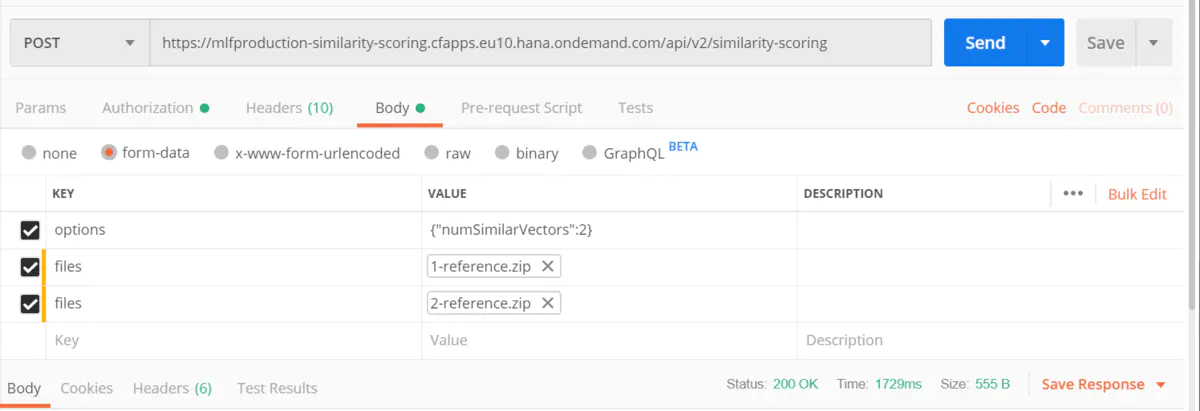Open the POST method dropdown
The width and height of the screenshot is (1200, 411).
(x=78, y=43)
